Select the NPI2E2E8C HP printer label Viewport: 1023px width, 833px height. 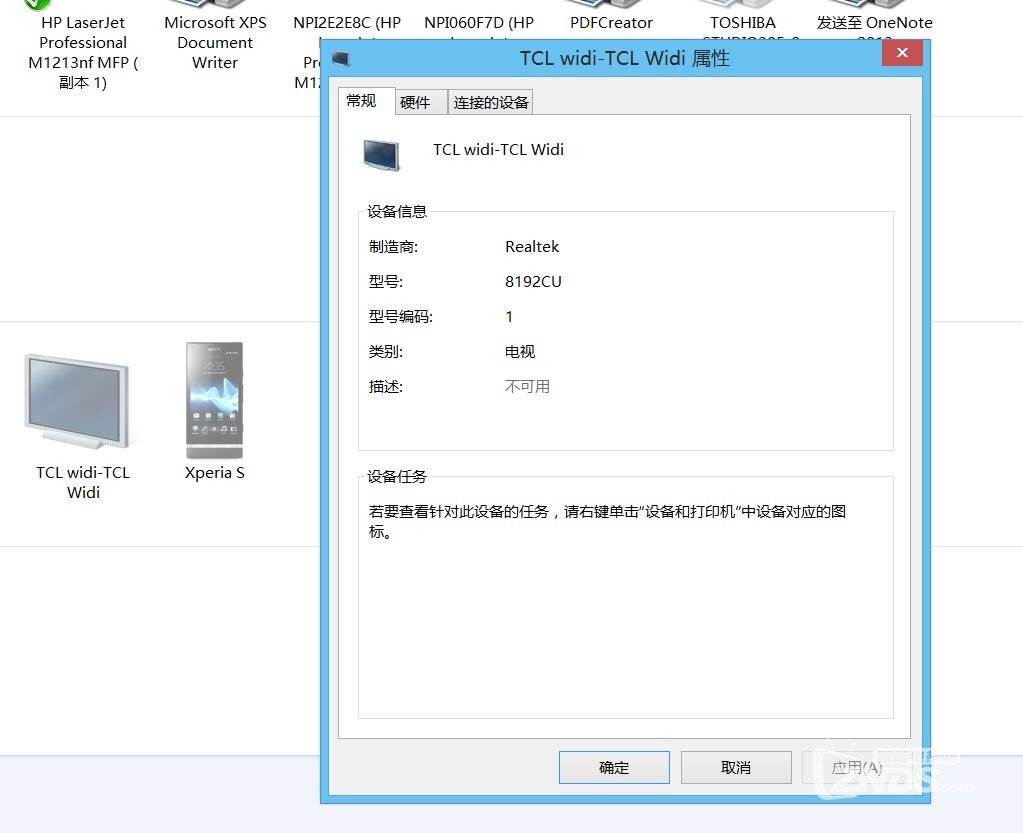347,23
